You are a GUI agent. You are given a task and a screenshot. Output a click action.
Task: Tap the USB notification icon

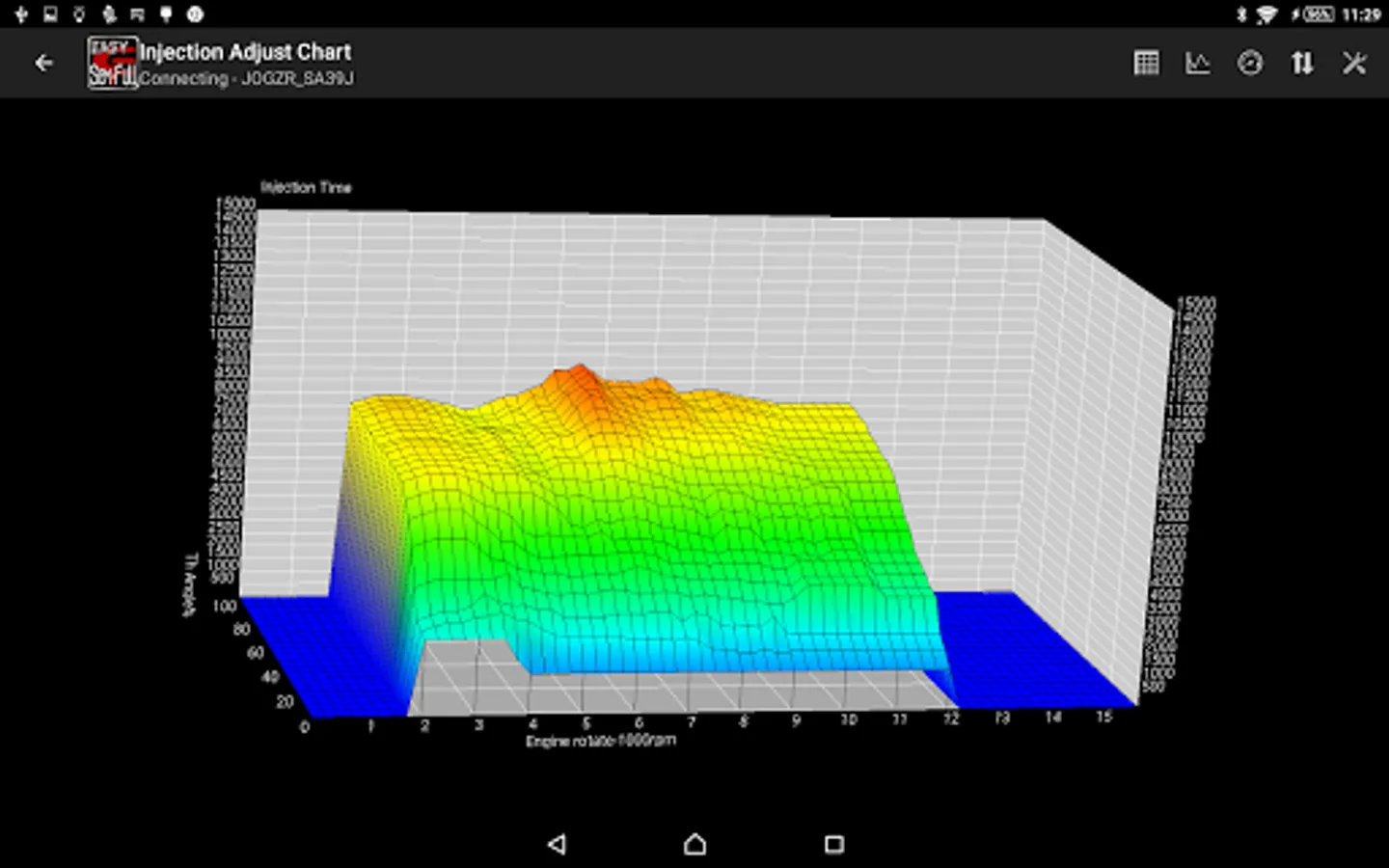click(x=21, y=14)
